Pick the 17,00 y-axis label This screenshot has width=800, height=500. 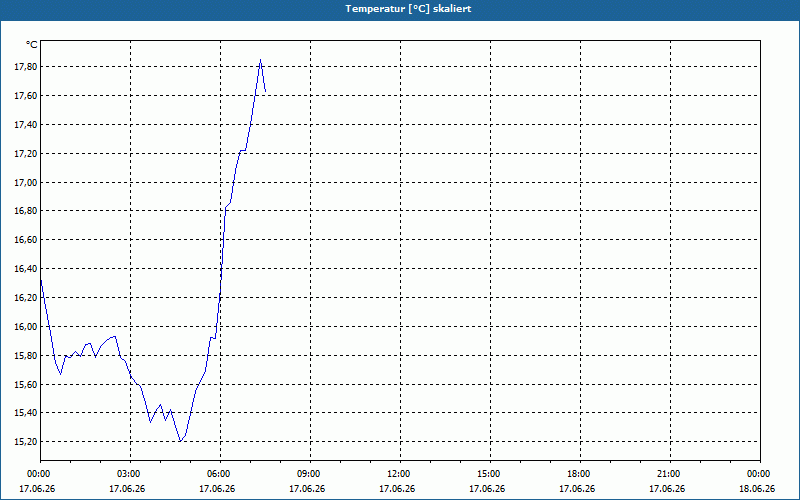24,183
